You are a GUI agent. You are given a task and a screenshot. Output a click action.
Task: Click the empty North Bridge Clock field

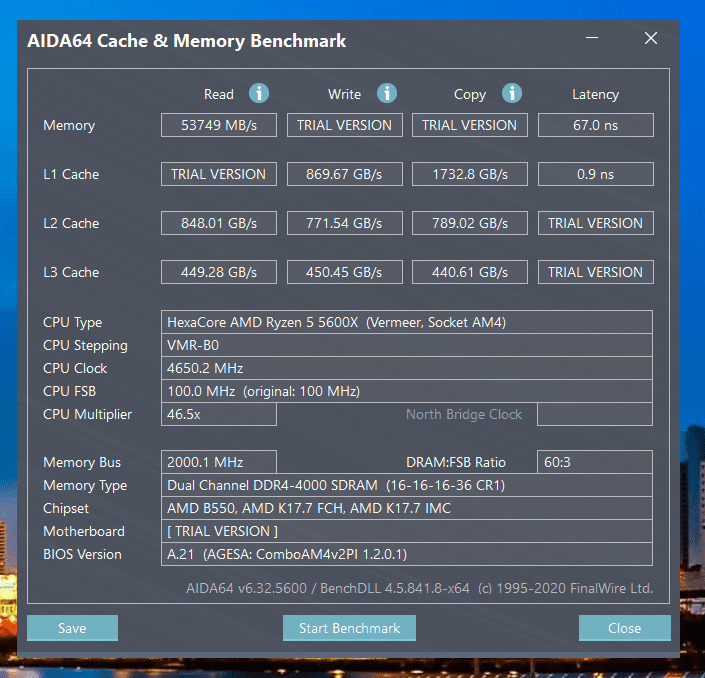tap(595, 414)
